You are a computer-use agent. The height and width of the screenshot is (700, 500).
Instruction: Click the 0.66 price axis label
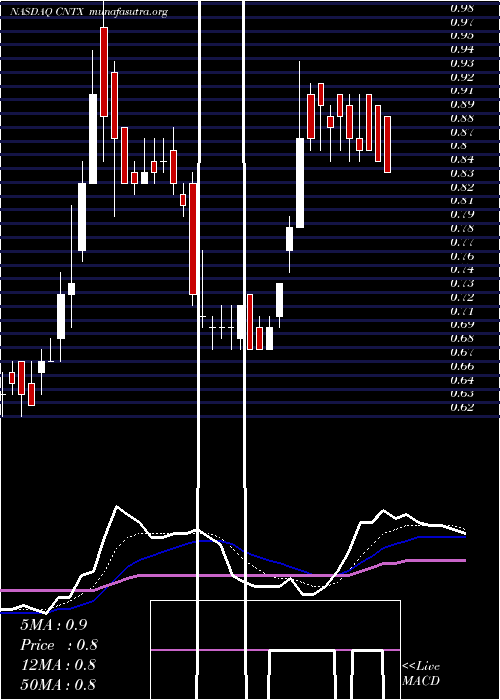click(x=462, y=367)
